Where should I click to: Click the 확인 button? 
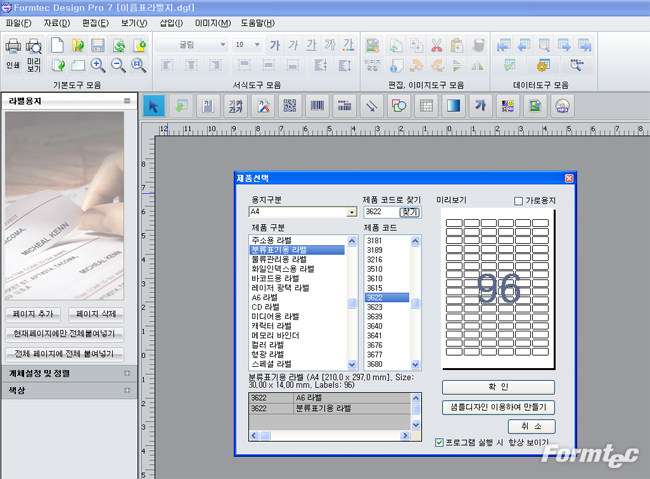498,387
